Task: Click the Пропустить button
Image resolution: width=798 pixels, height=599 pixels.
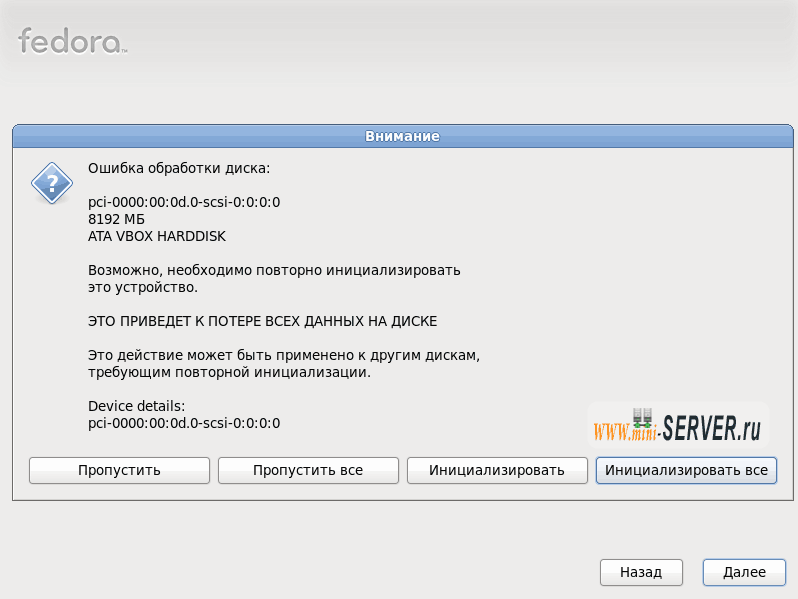Action: click(x=119, y=470)
